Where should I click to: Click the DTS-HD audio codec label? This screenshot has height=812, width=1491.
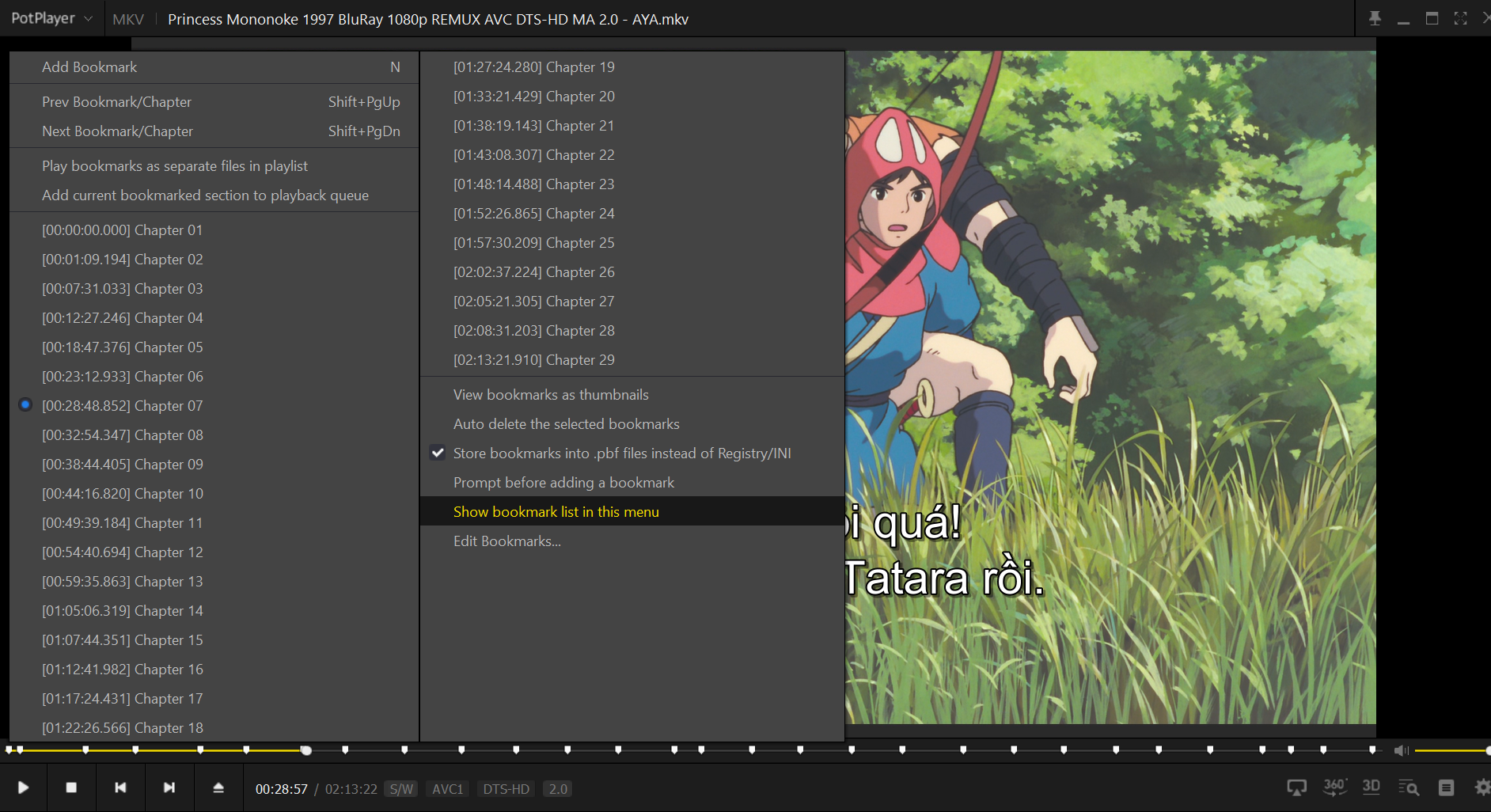click(506, 789)
